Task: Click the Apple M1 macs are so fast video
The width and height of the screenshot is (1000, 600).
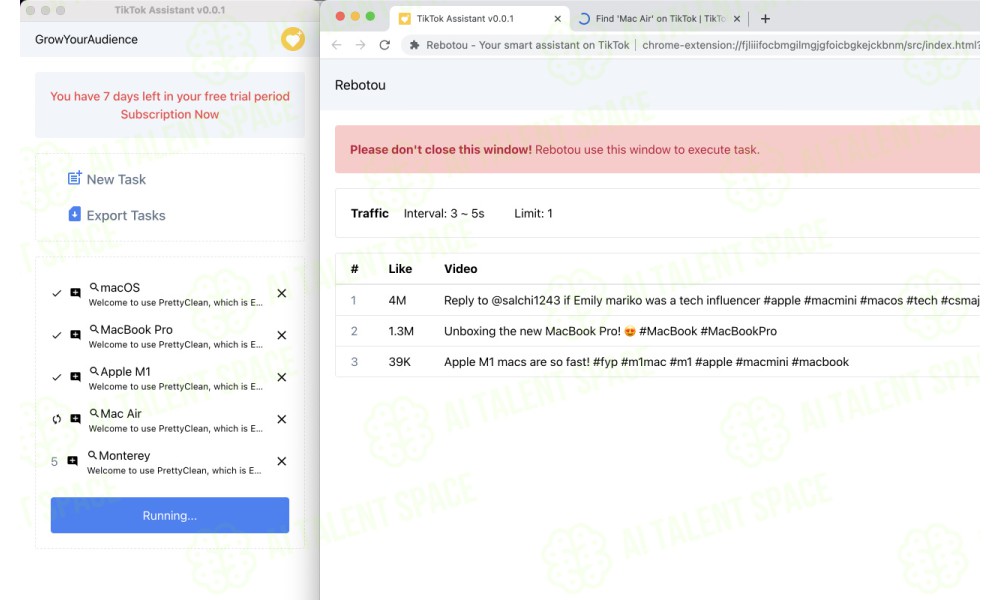Action: coord(658,362)
